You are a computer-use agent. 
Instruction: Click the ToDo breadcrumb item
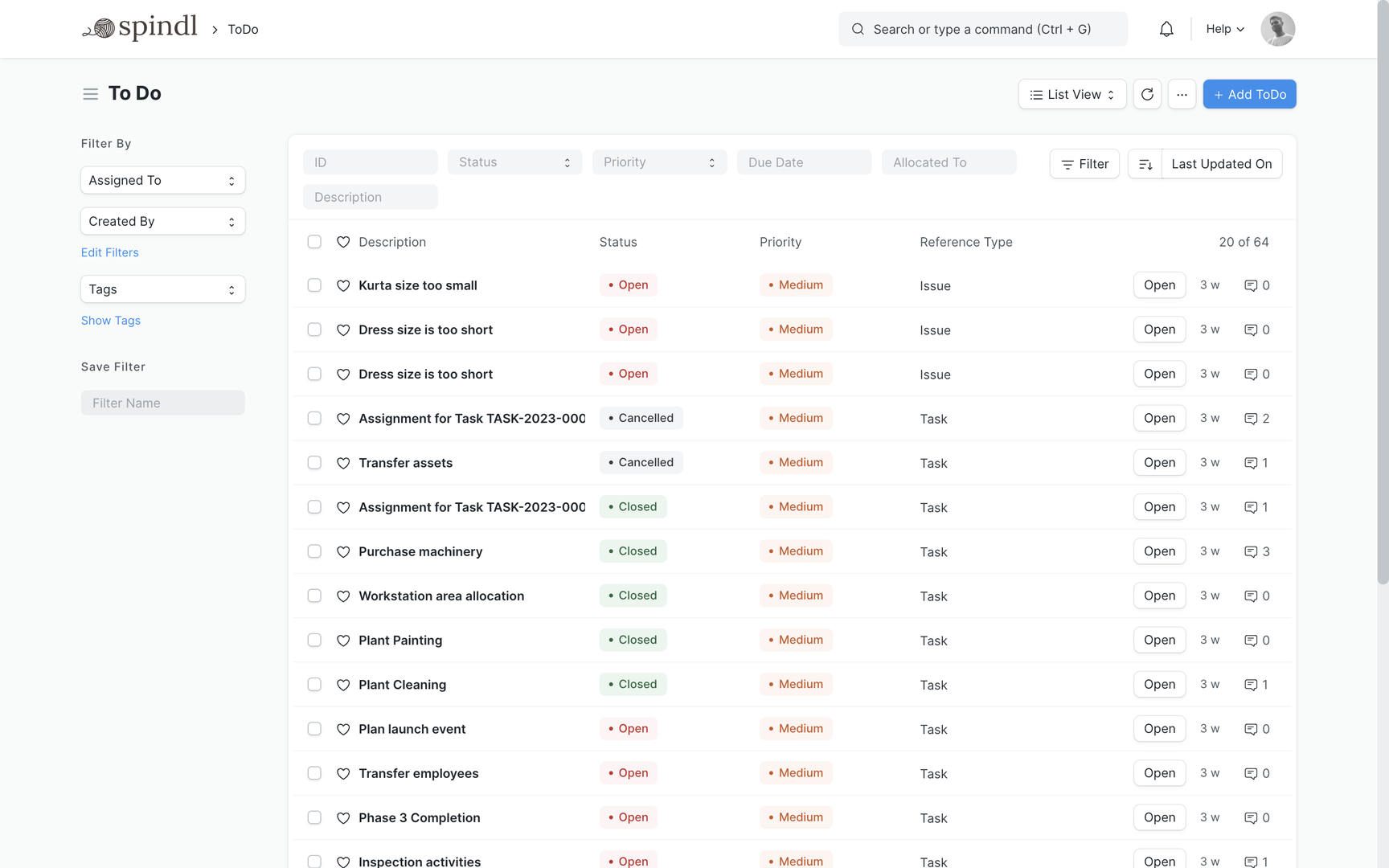point(242,29)
